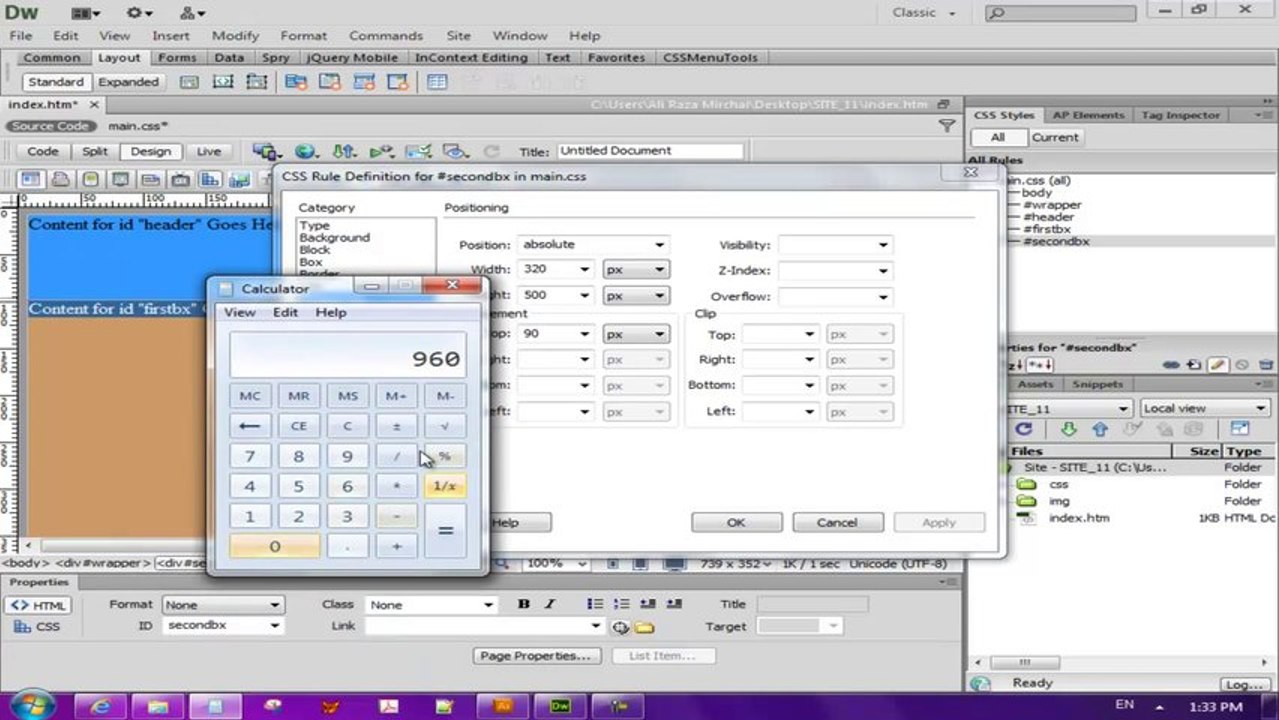Toggle Code view
This screenshot has height=720, width=1279.
43,152
